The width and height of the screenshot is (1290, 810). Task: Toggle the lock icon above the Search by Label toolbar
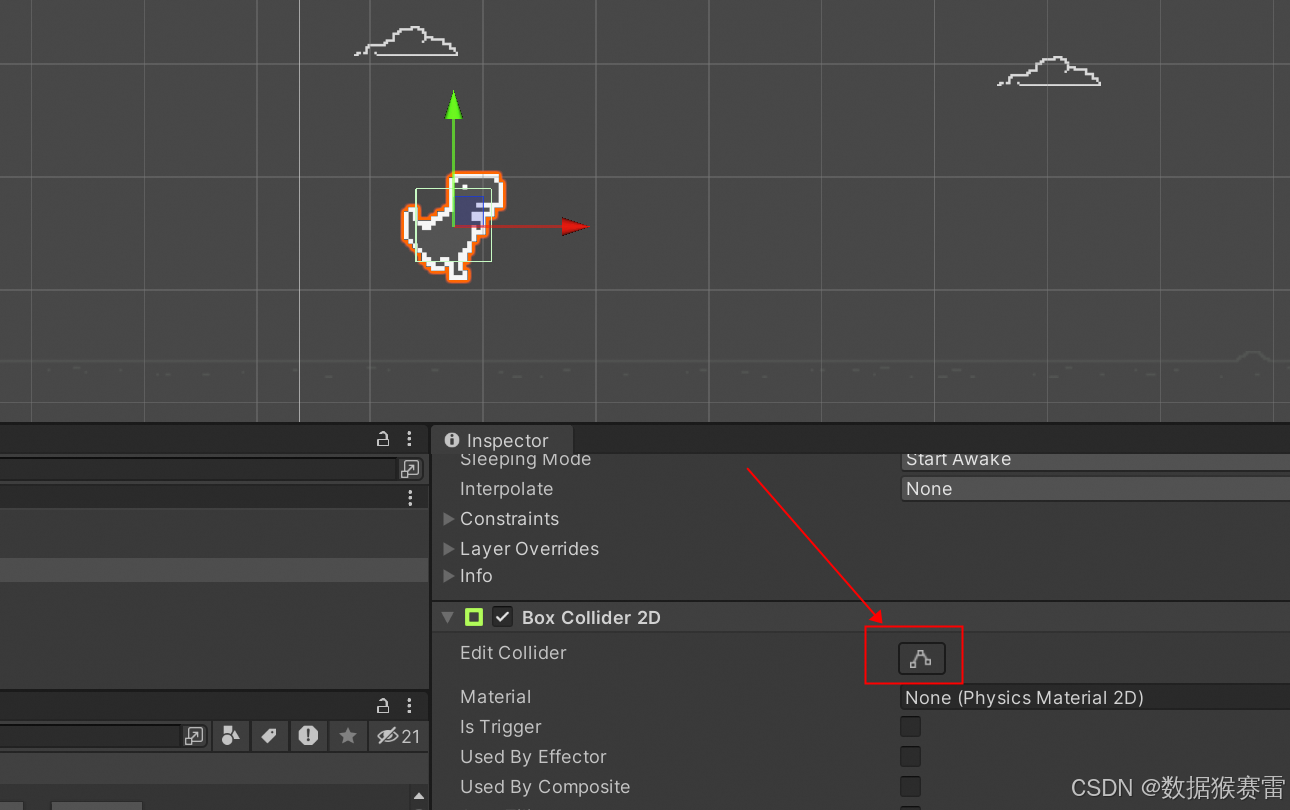click(383, 705)
